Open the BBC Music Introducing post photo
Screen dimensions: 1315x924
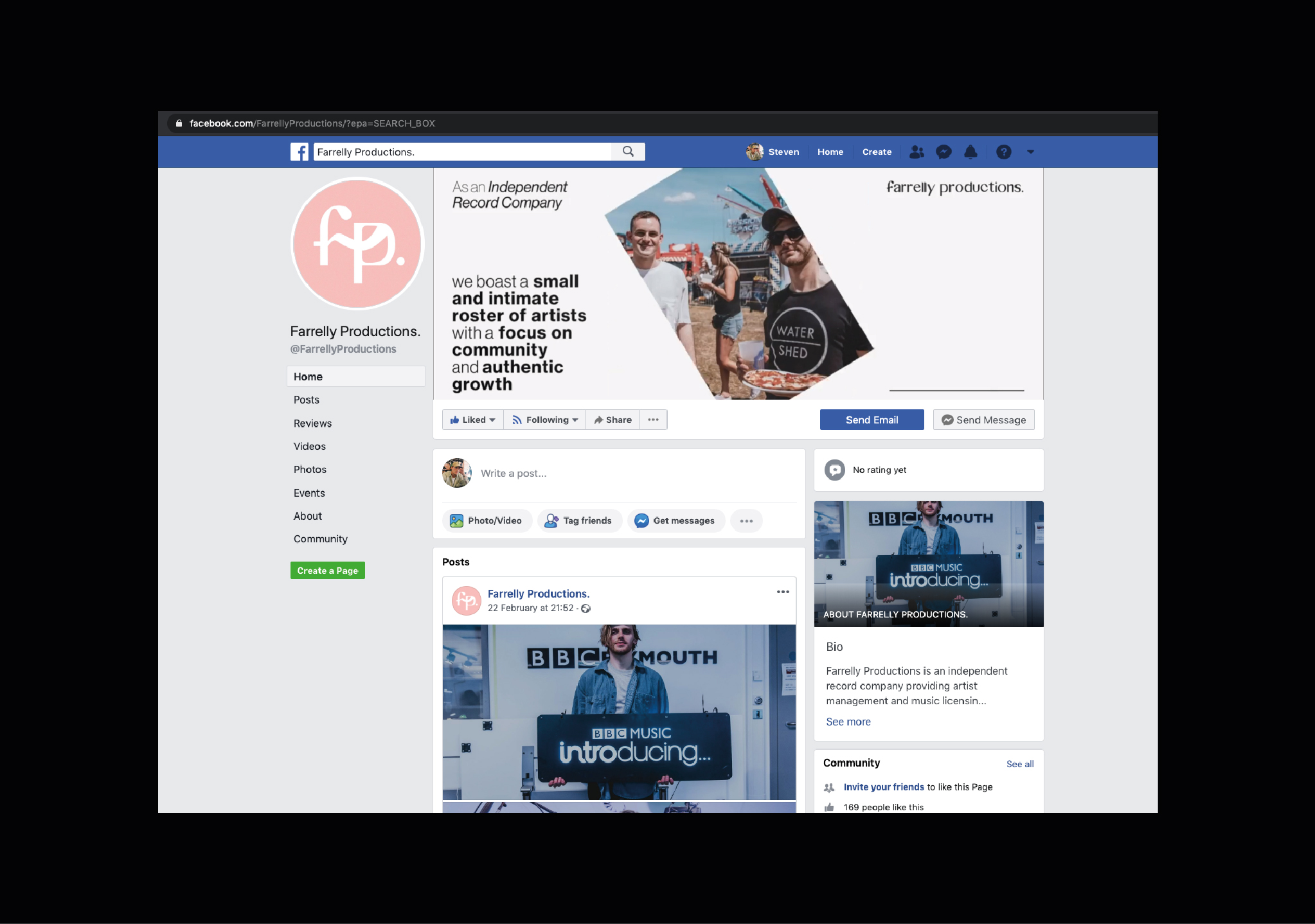(619, 712)
